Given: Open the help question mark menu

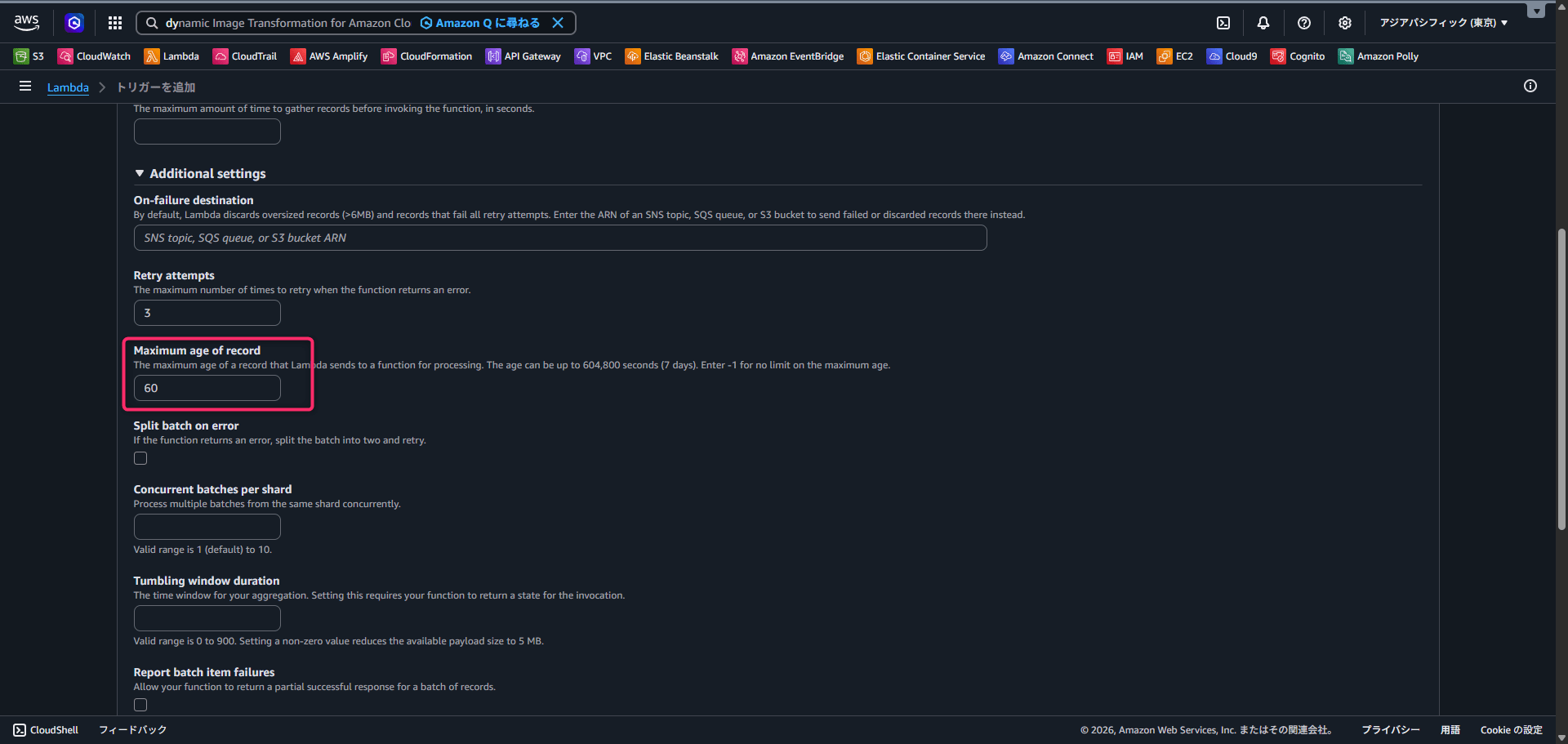Looking at the screenshot, I should (x=1304, y=23).
